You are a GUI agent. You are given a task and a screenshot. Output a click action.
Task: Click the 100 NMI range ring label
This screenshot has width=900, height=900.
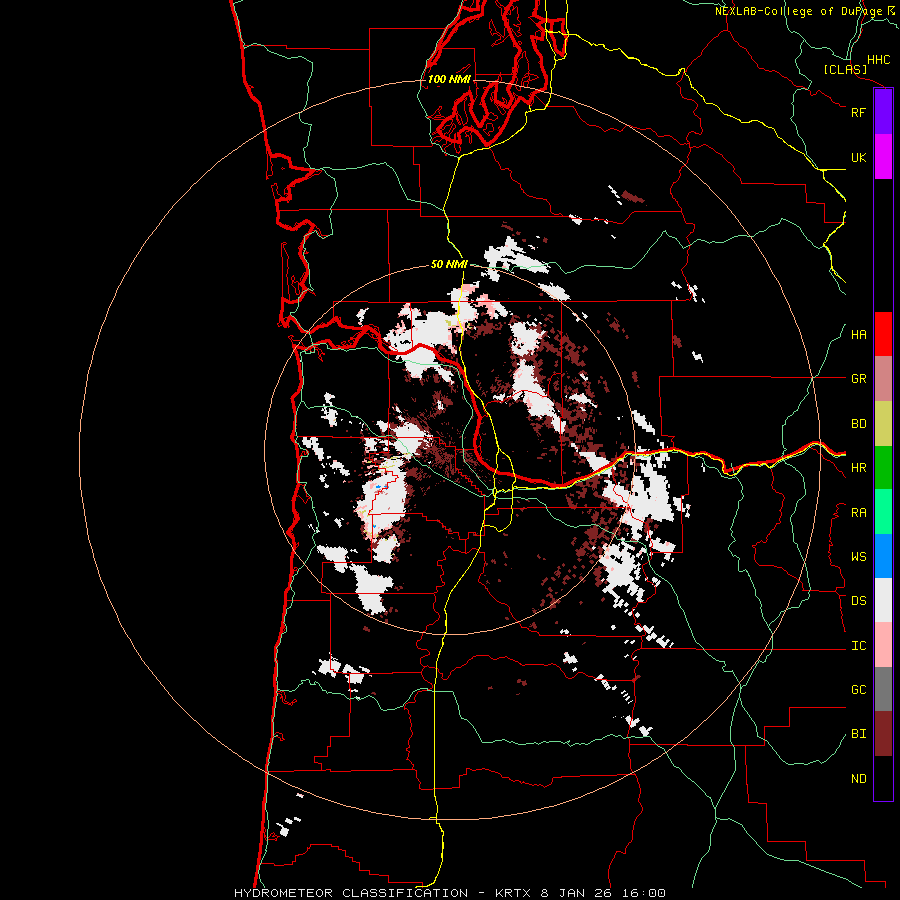pos(449,79)
